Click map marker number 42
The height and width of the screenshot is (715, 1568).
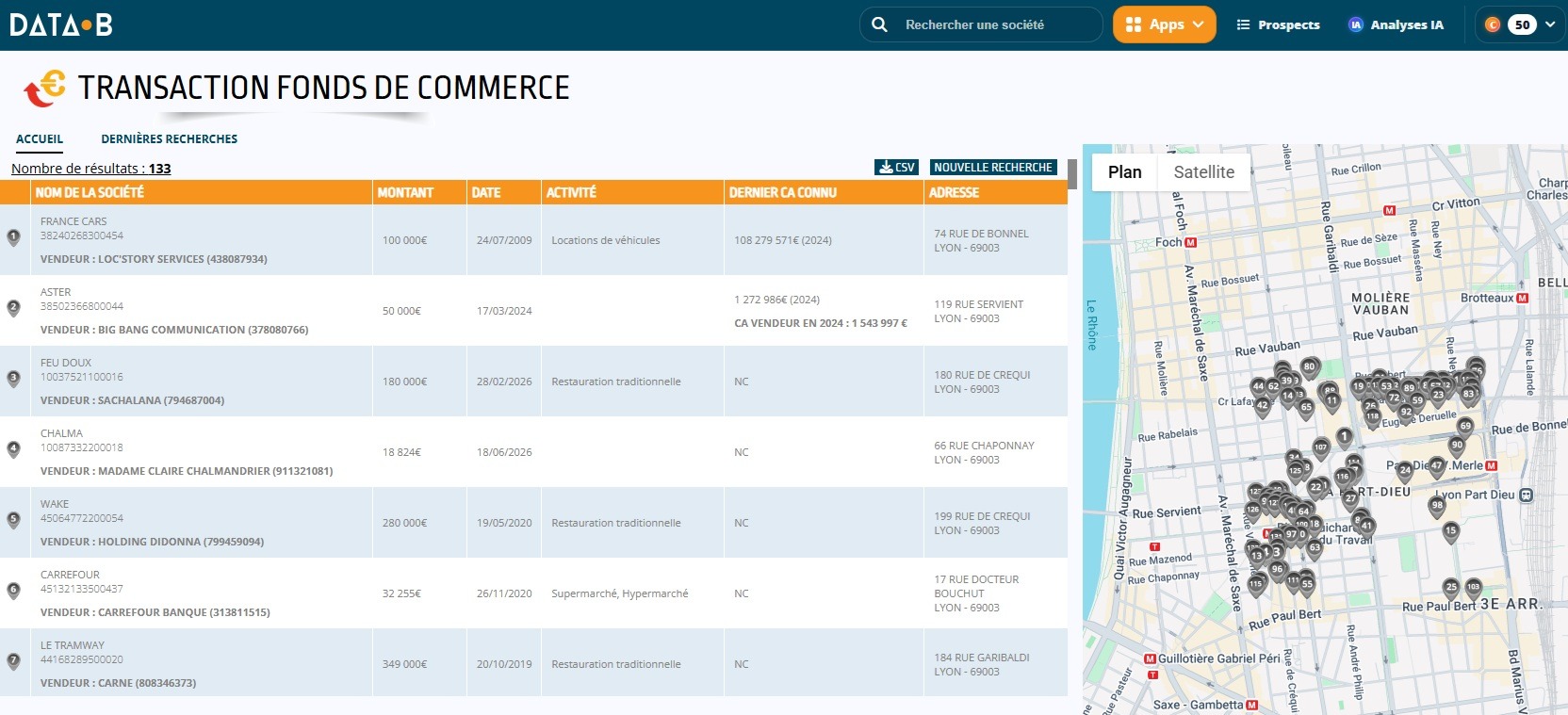click(1262, 406)
